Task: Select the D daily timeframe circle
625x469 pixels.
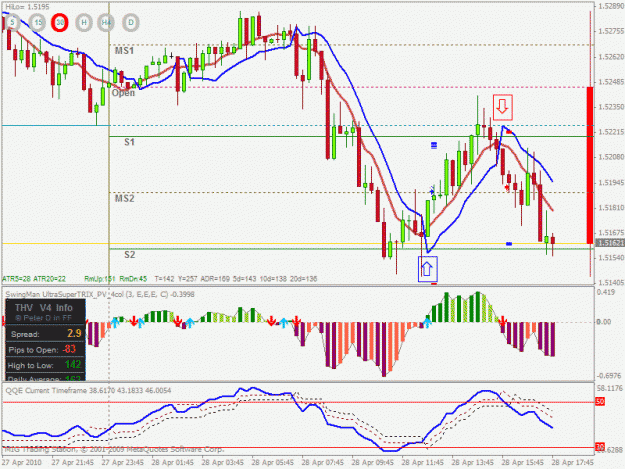Action: click(131, 22)
